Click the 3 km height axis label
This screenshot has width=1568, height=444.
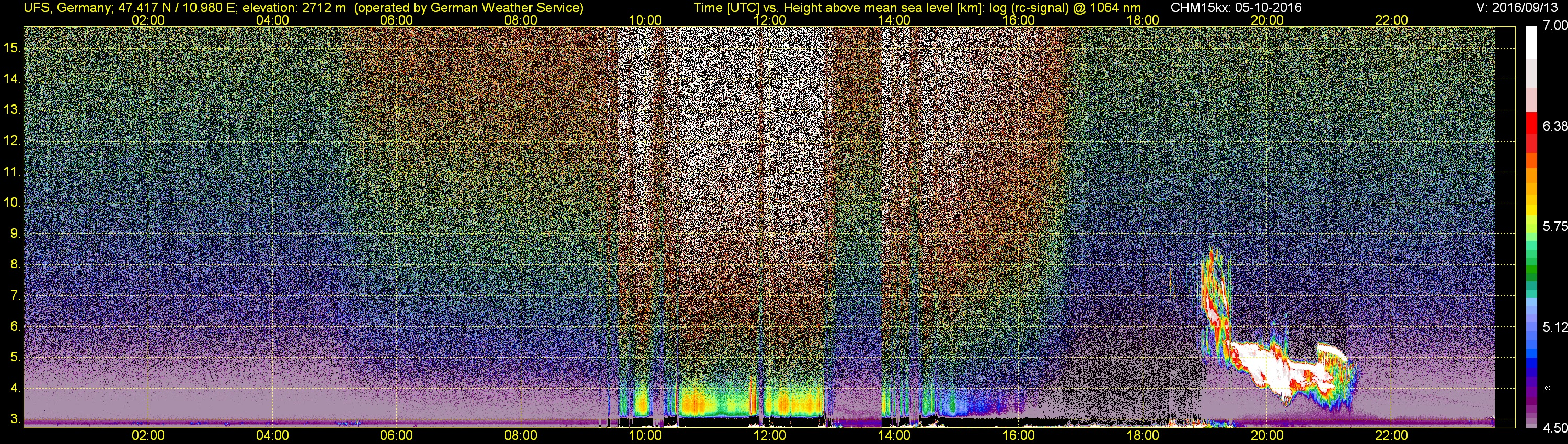[x=15, y=419]
